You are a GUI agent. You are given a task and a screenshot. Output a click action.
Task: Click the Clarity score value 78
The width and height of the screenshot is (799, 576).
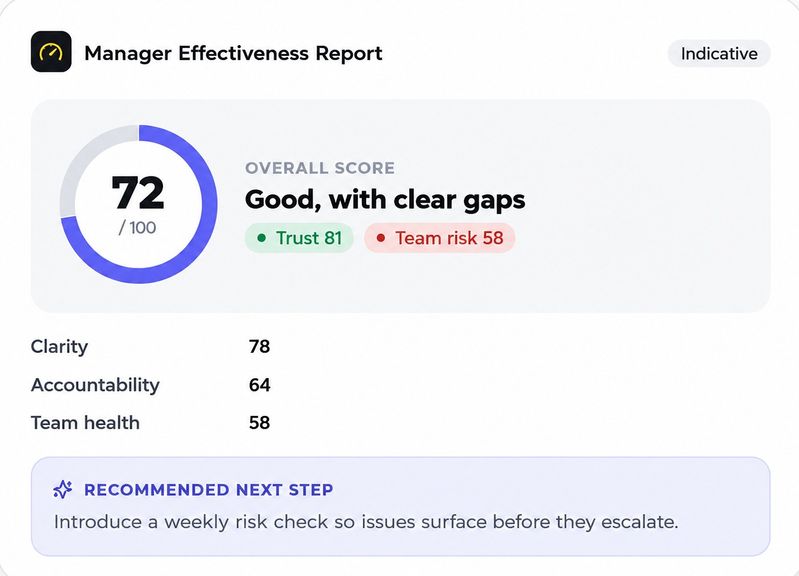[x=259, y=347]
